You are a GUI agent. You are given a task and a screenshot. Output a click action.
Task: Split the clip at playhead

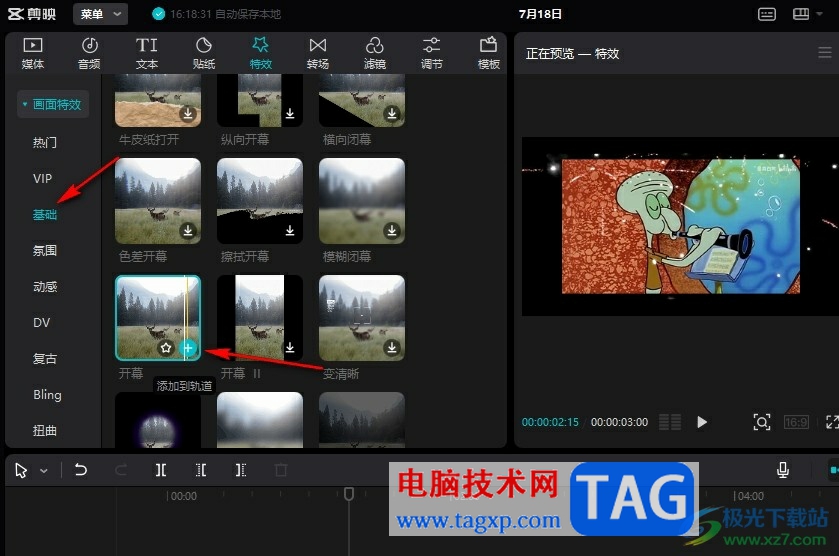click(x=161, y=470)
